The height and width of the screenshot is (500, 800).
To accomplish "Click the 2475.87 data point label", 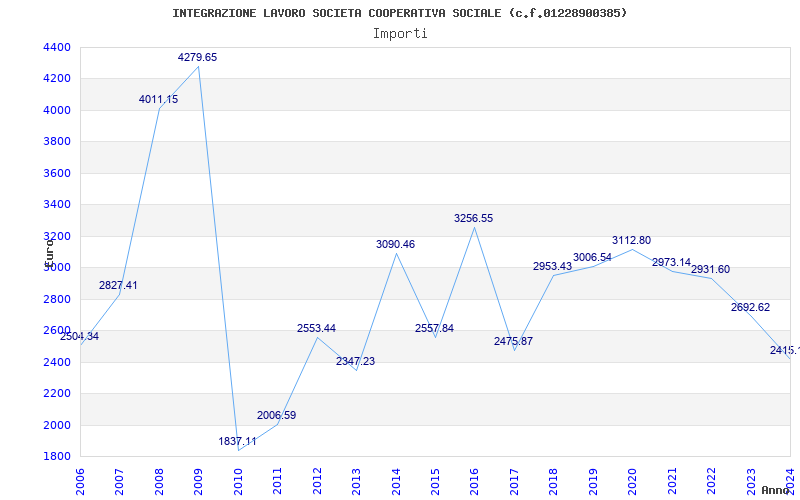I will coord(513,342).
